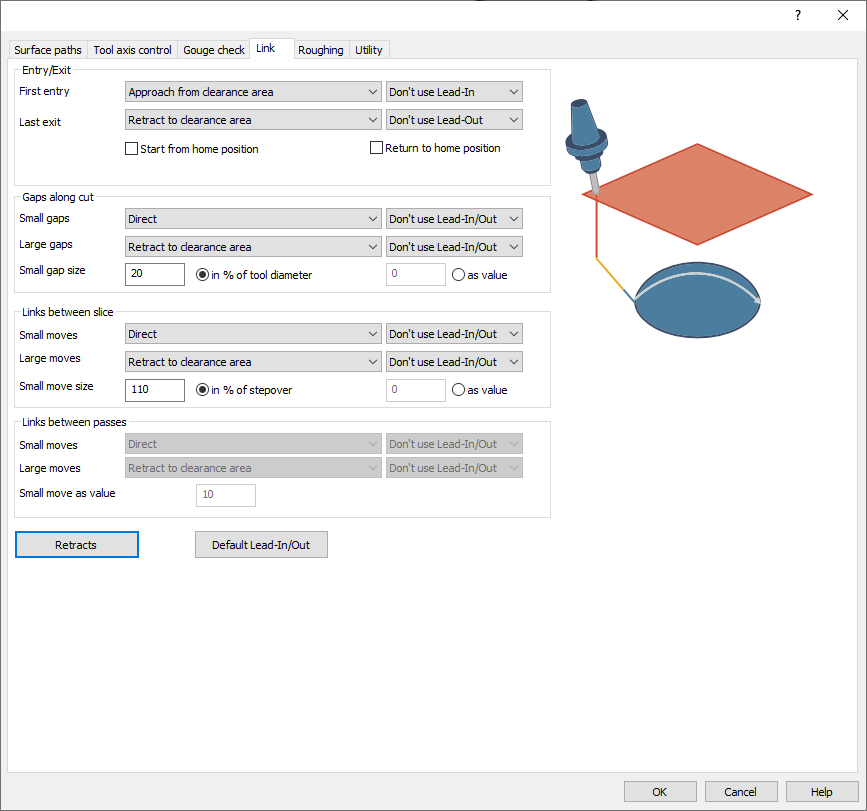Switch to the Surface paths tab
Viewport: 867px width, 811px height.
(48, 50)
